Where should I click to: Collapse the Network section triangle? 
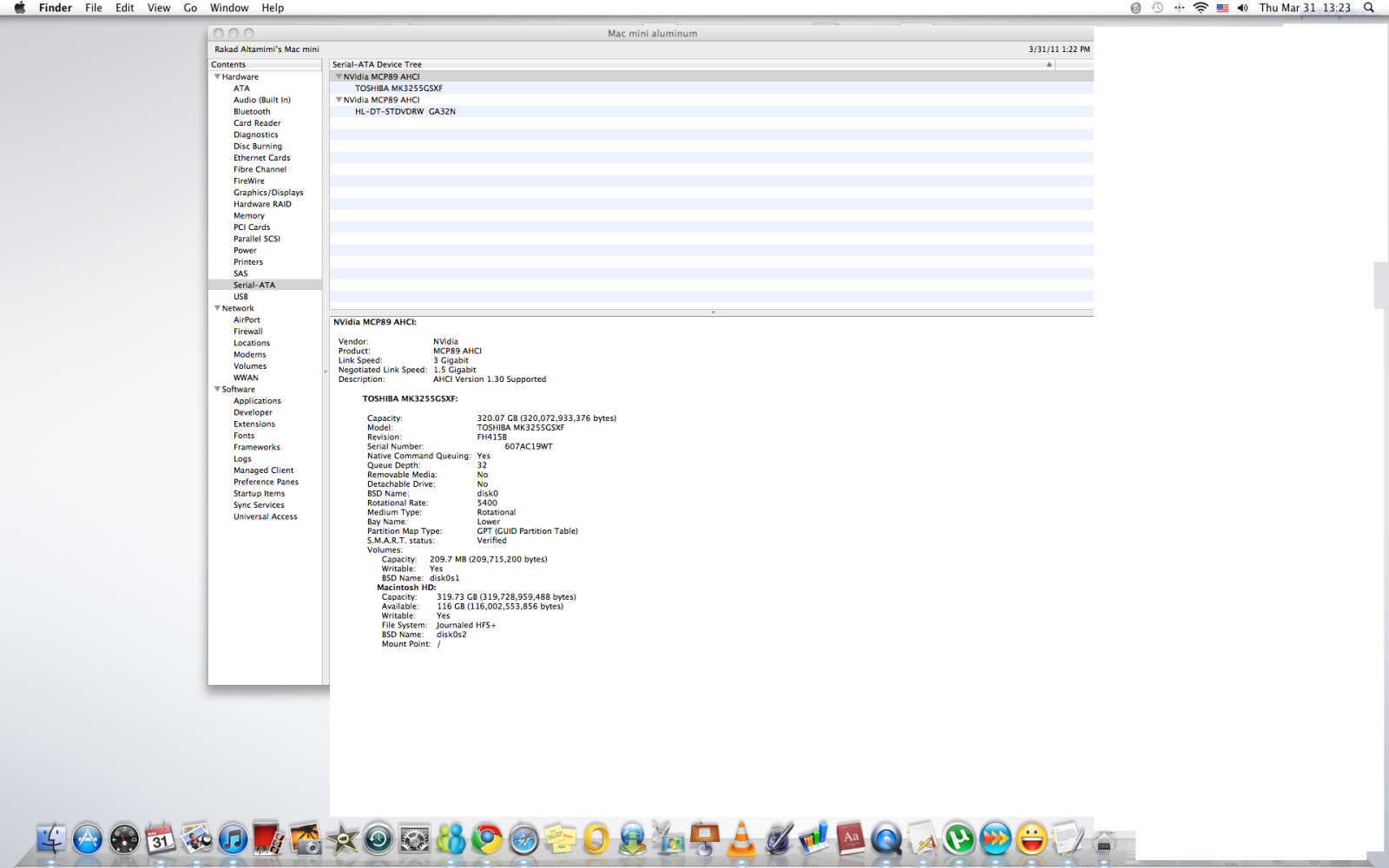tap(217, 308)
